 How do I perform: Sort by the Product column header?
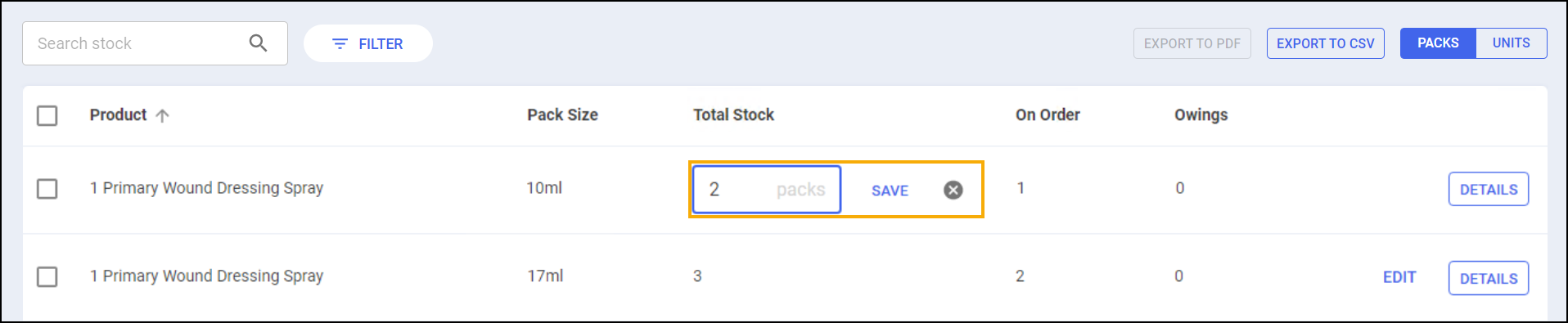(119, 115)
